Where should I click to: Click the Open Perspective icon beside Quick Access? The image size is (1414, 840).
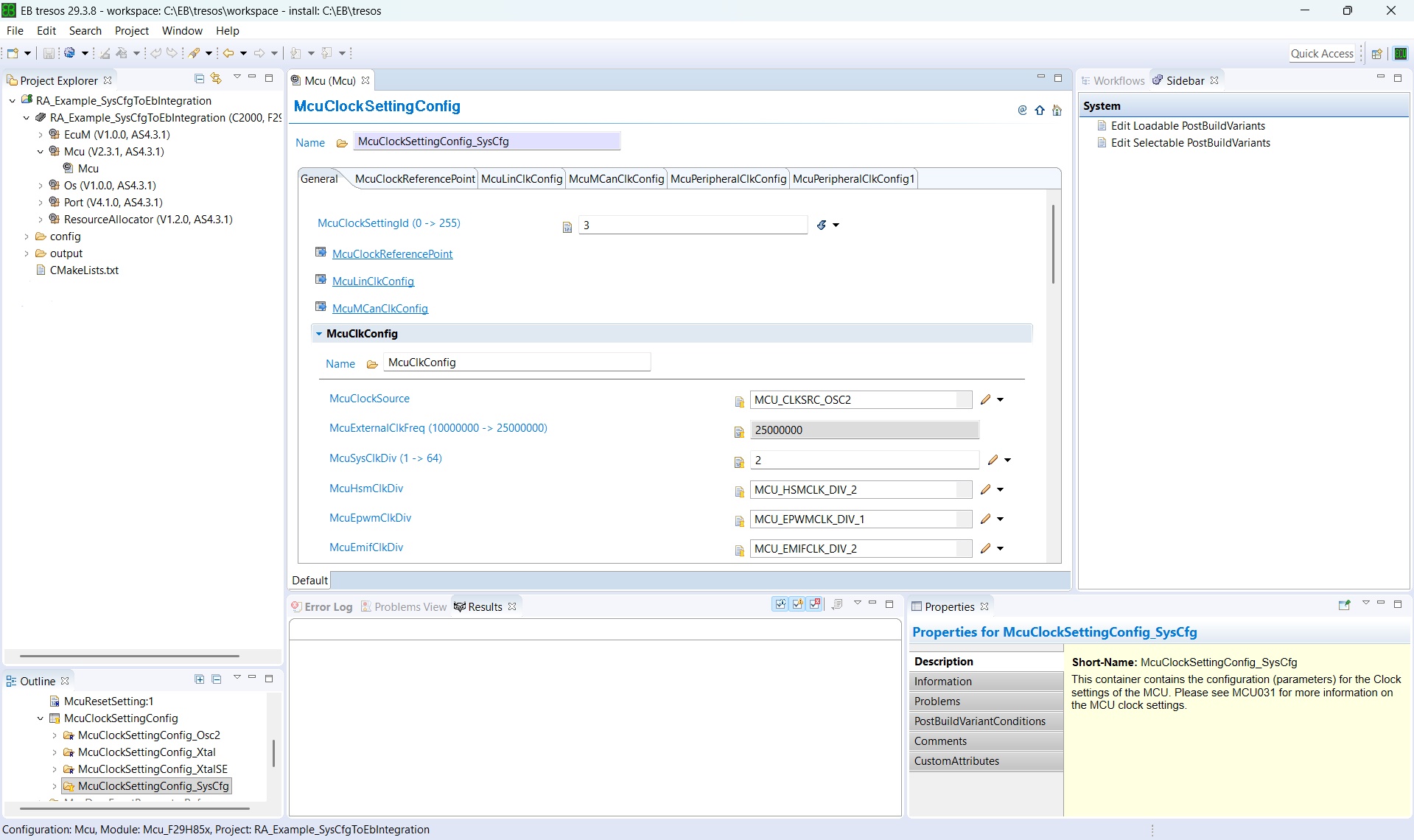pos(1376,53)
